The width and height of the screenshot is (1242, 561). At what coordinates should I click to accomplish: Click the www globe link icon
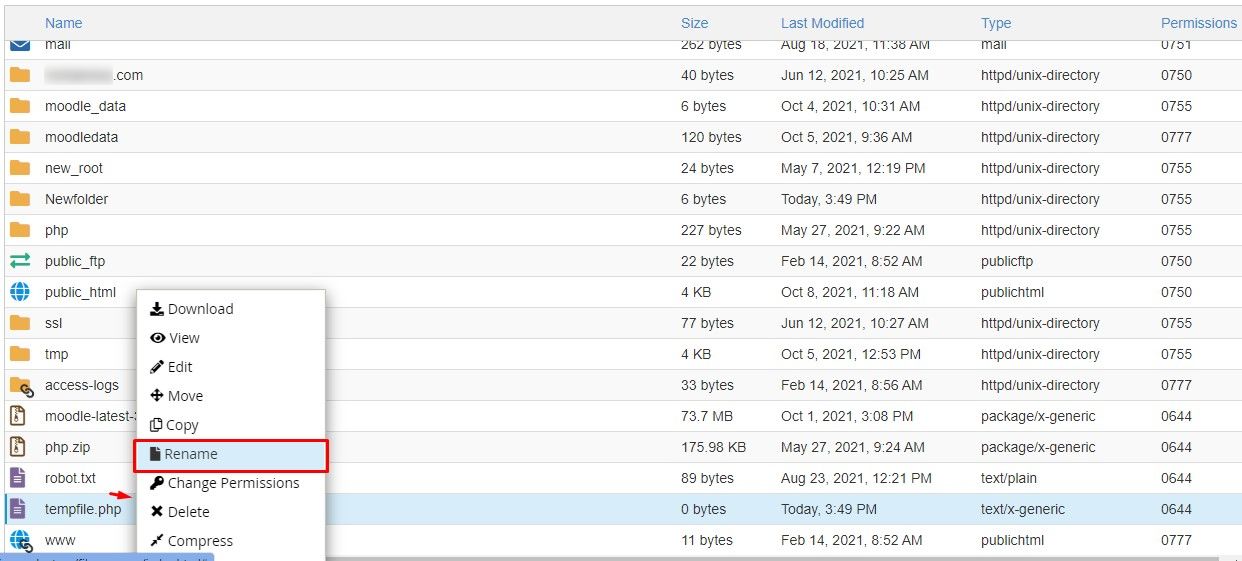click(x=20, y=541)
